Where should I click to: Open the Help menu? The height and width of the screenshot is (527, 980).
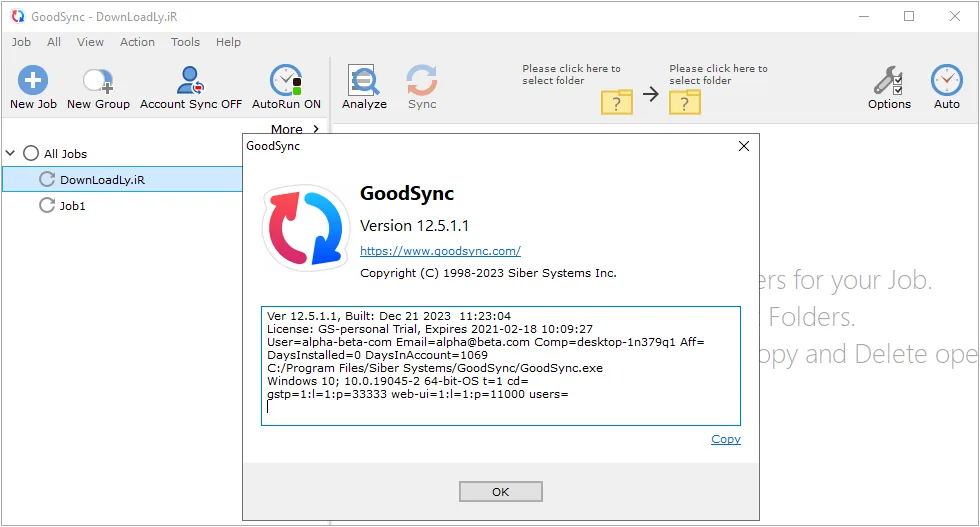[x=228, y=42]
